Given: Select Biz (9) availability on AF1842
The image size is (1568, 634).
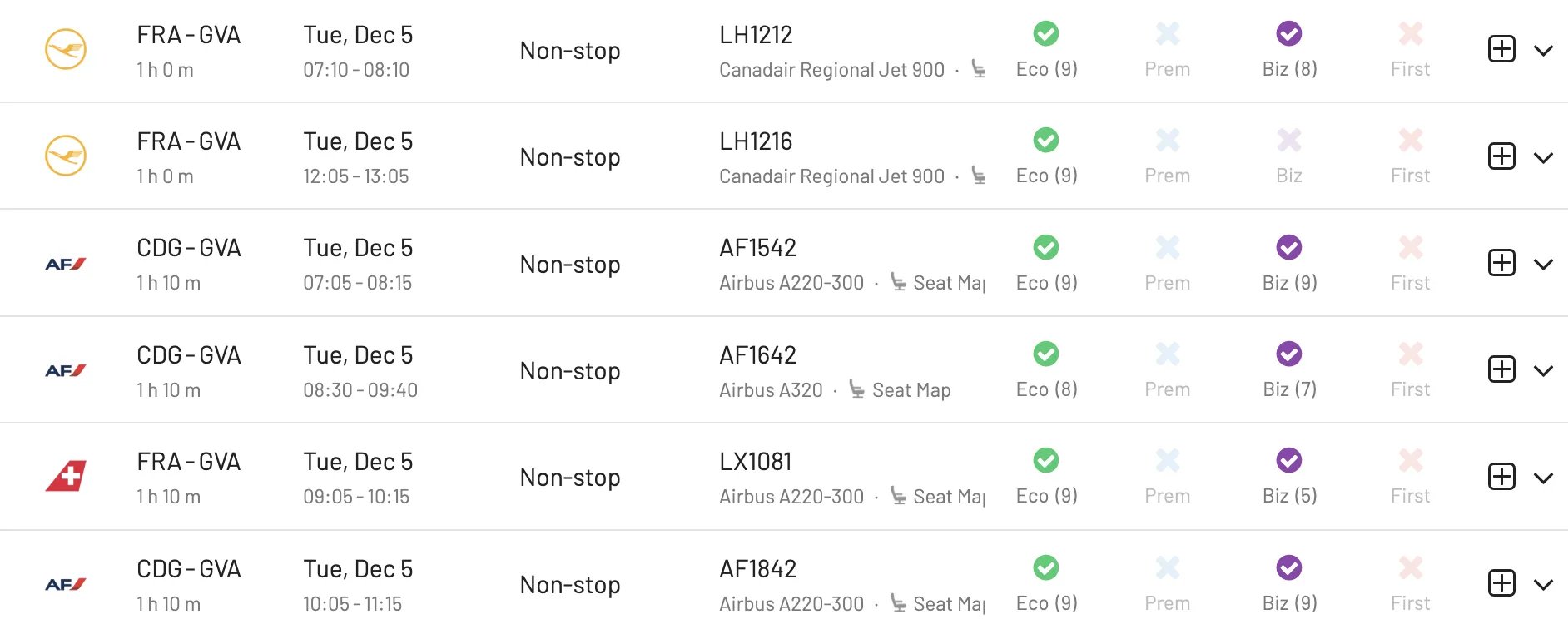Looking at the screenshot, I should pos(1289,584).
